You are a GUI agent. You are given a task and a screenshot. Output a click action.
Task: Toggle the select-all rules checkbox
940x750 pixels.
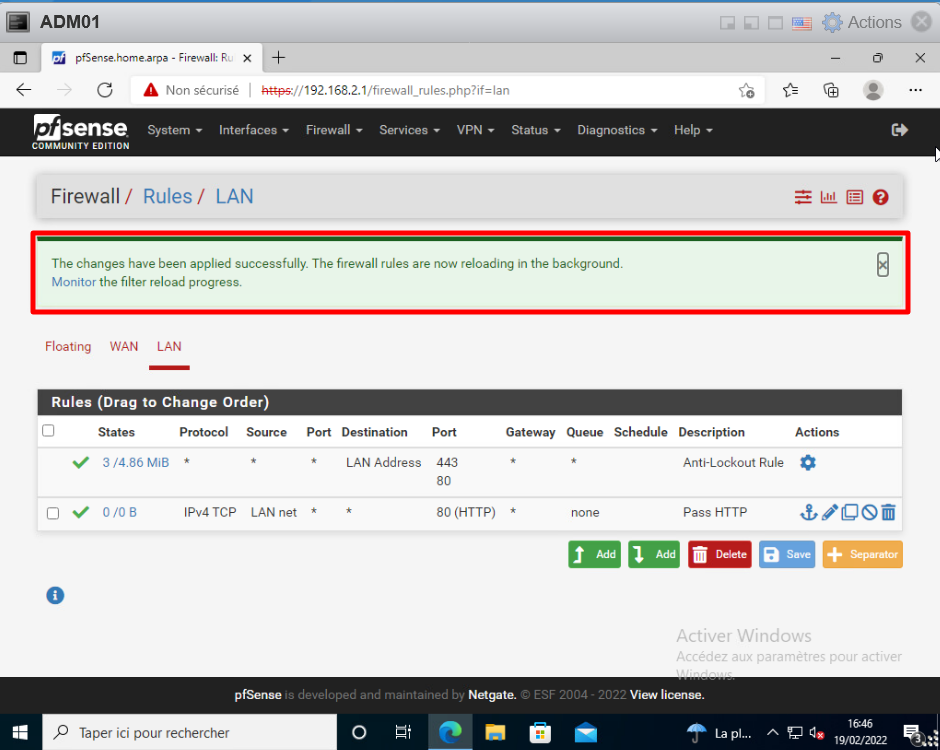coord(48,431)
